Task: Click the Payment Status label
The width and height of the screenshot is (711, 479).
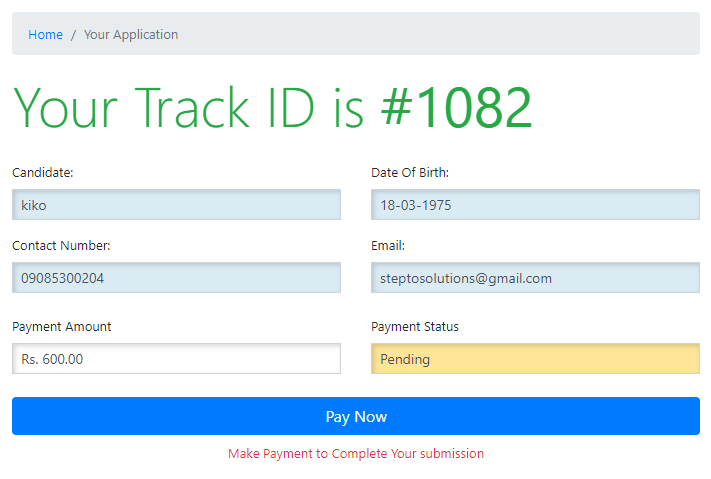Action: pyautogui.click(x=415, y=327)
